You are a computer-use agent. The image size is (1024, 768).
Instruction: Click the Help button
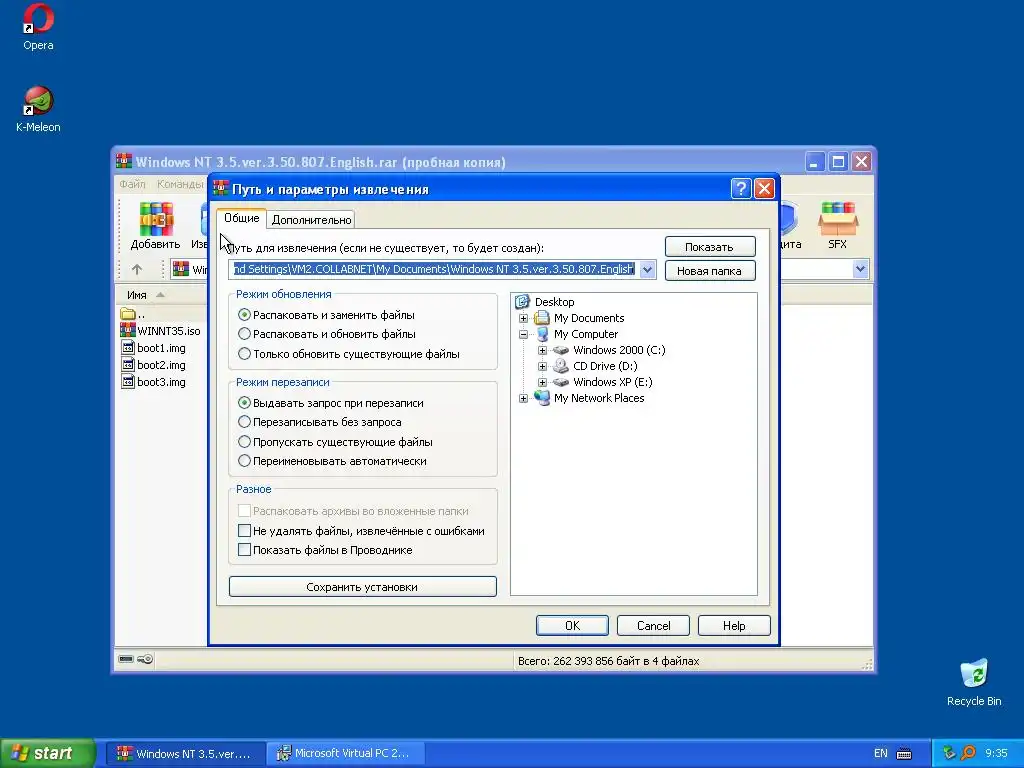coord(734,626)
